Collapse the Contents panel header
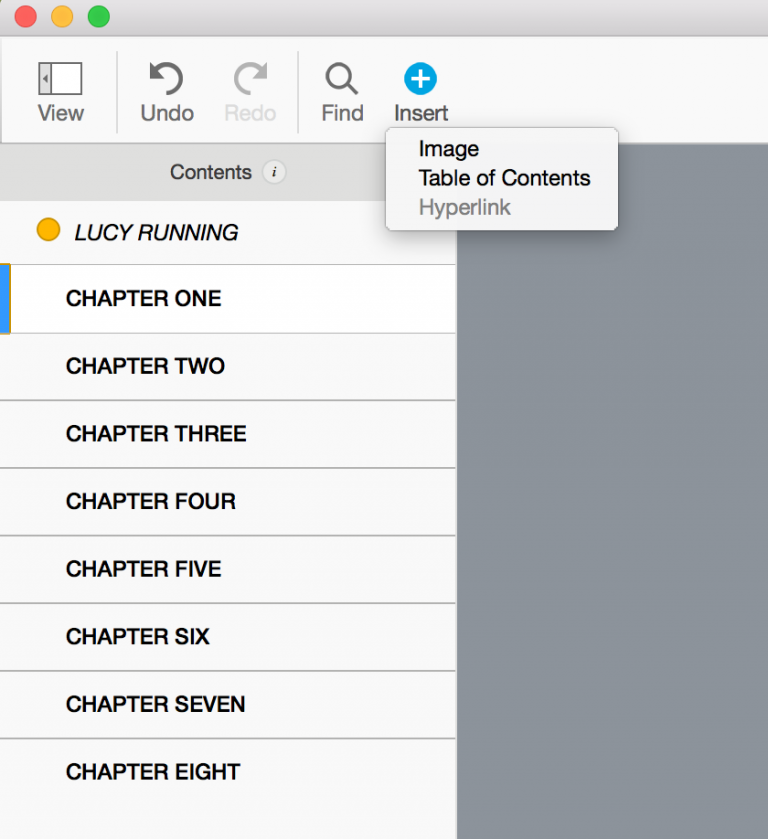 [211, 172]
